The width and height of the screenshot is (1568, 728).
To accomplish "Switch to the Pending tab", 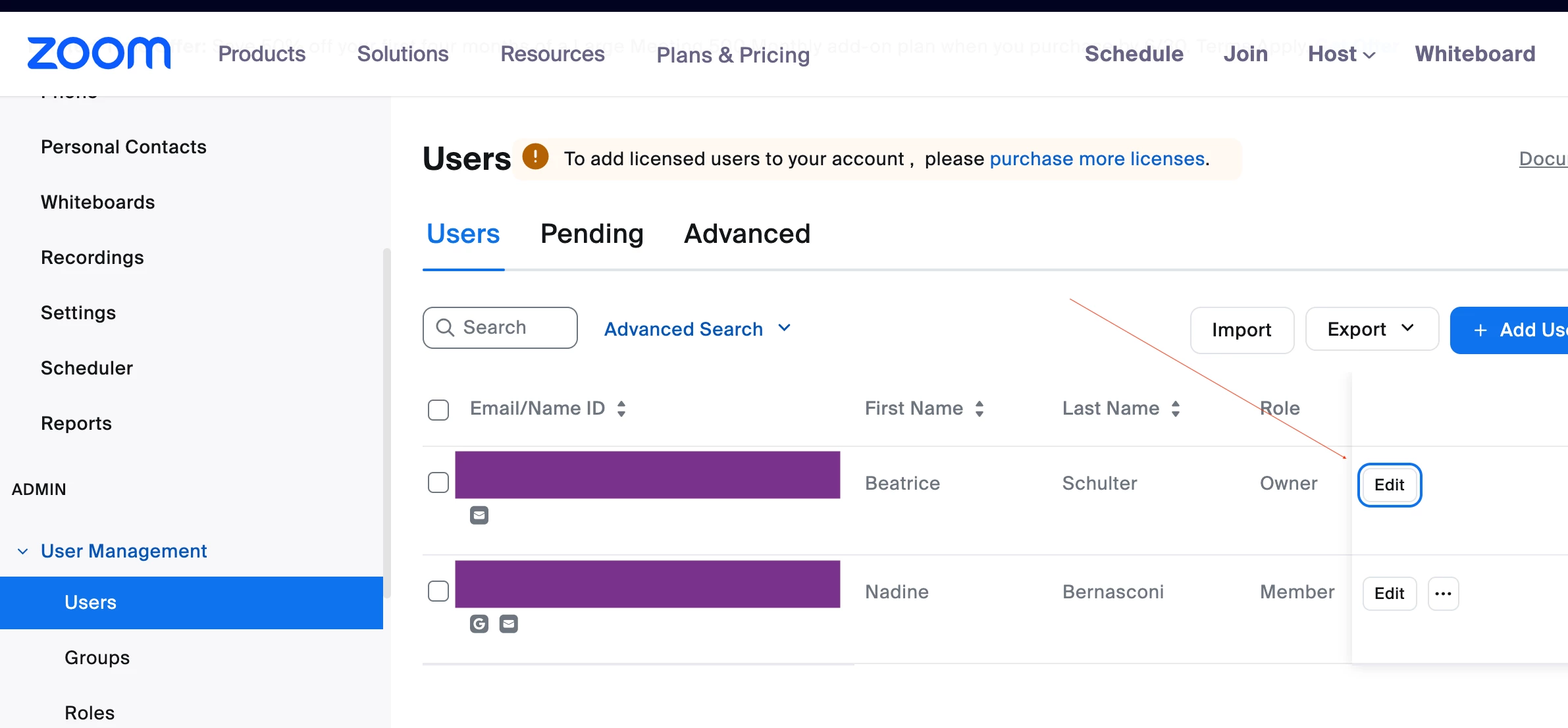I will coord(592,234).
